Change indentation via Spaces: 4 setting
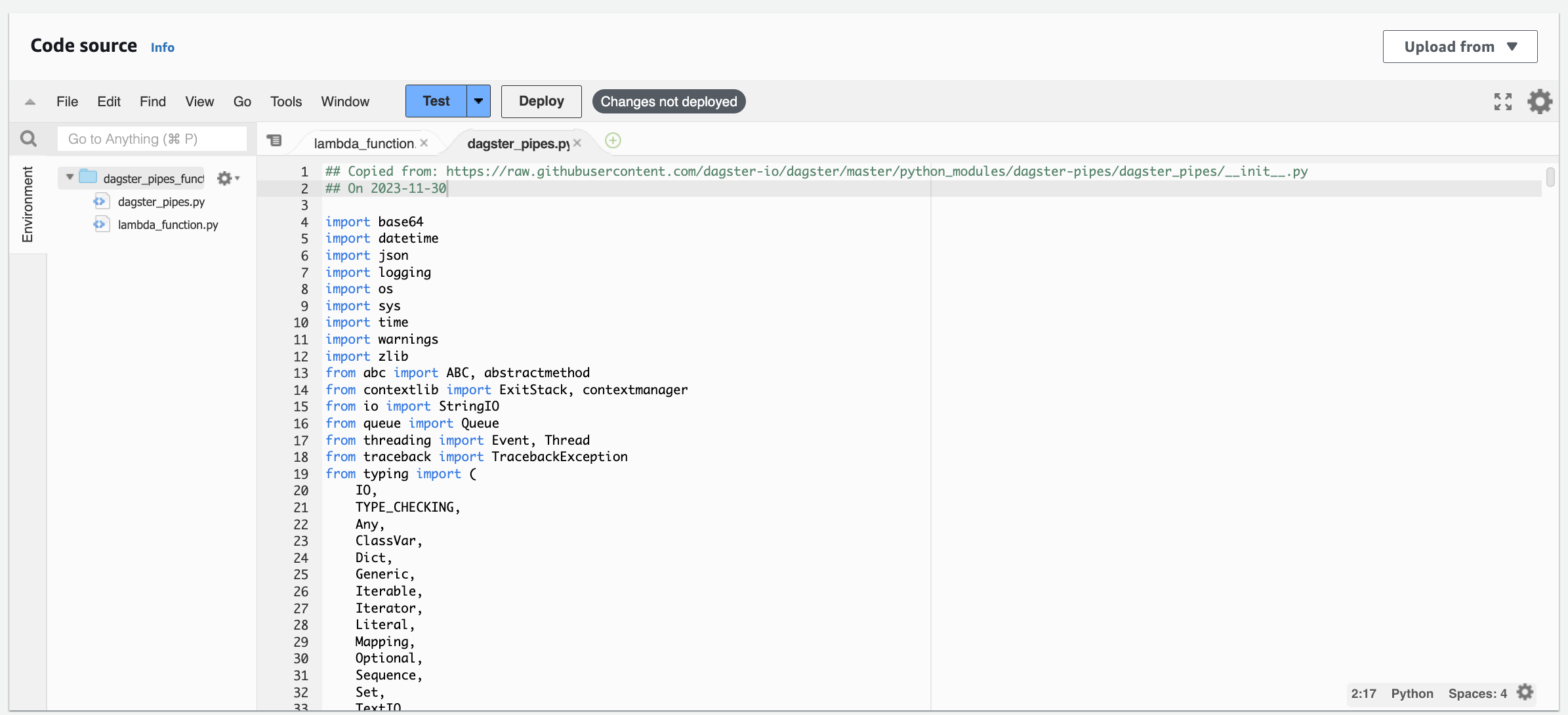 (1476, 693)
